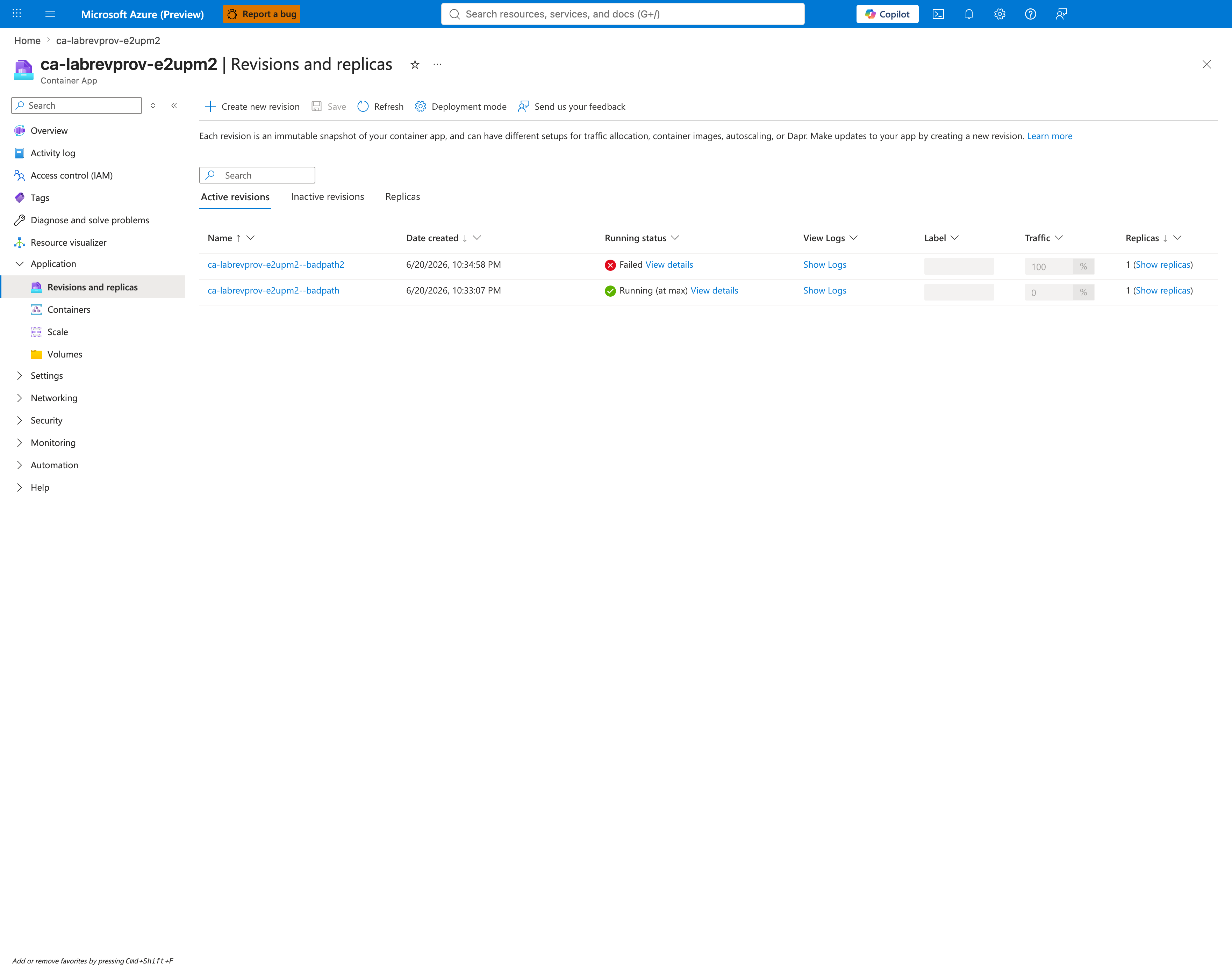The height and width of the screenshot is (968, 1232).
Task: Click Create new revision
Action: pyautogui.click(x=252, y=107)
